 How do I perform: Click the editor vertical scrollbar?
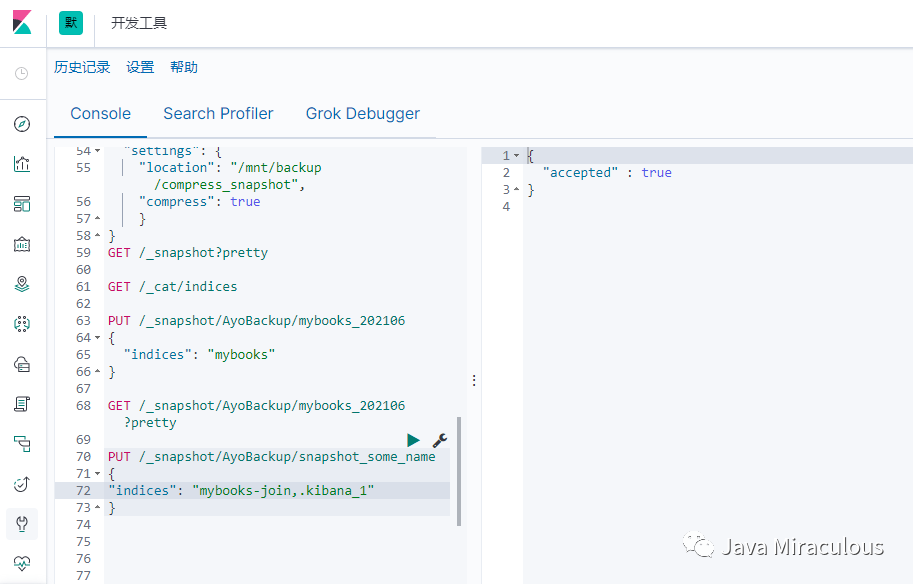click(459, 470)
